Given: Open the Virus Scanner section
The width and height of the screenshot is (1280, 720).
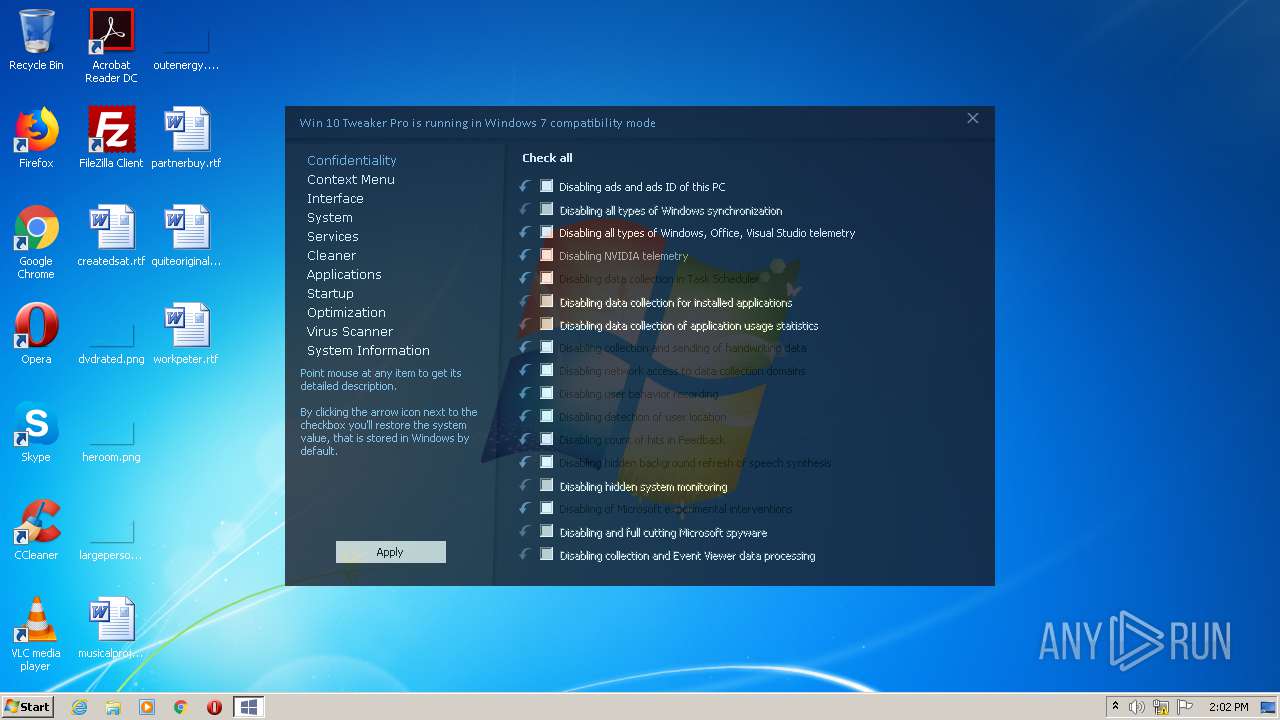Looking at the screenshot, I should [x=350, y=331].
